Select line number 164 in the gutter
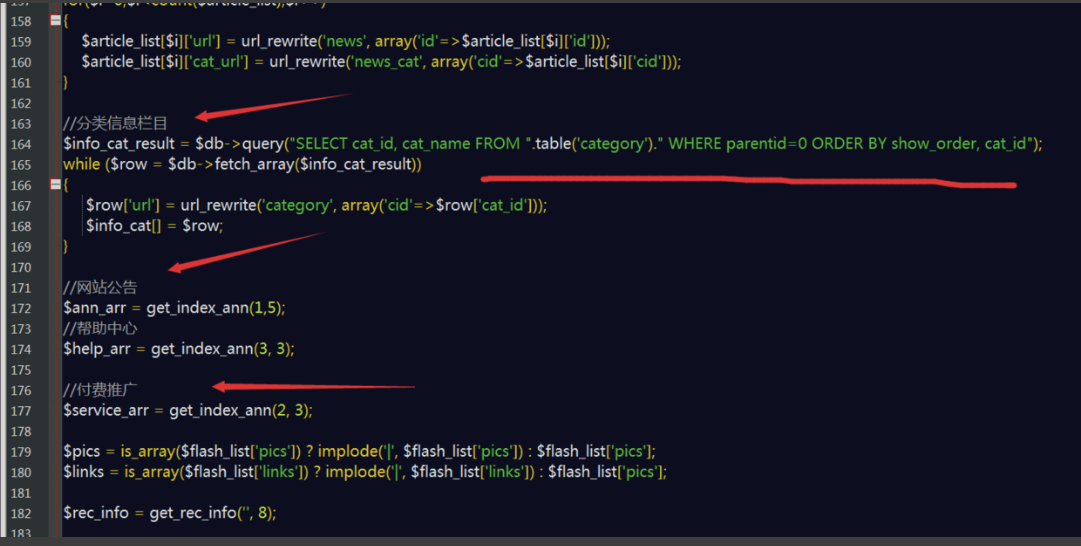This screenshot has width=1081, height=546. pyautogui.click(x=21, y=144)
